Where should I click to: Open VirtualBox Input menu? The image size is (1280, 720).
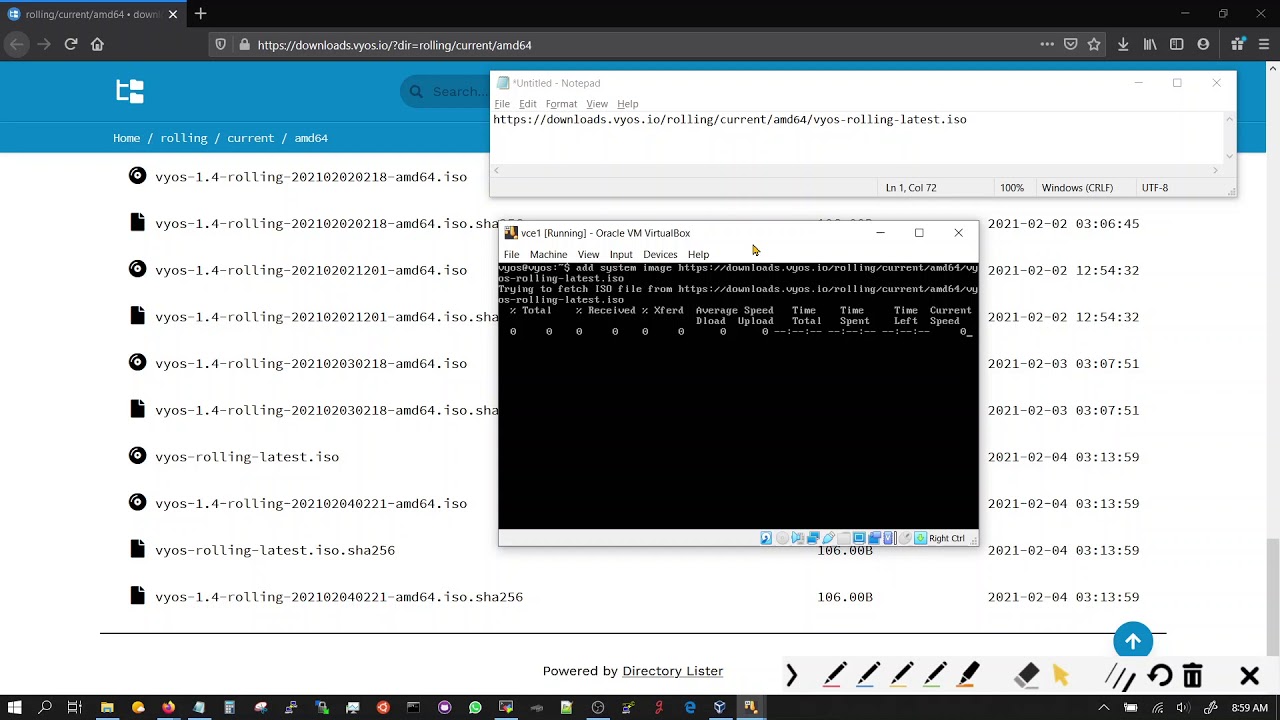[621, 254]
